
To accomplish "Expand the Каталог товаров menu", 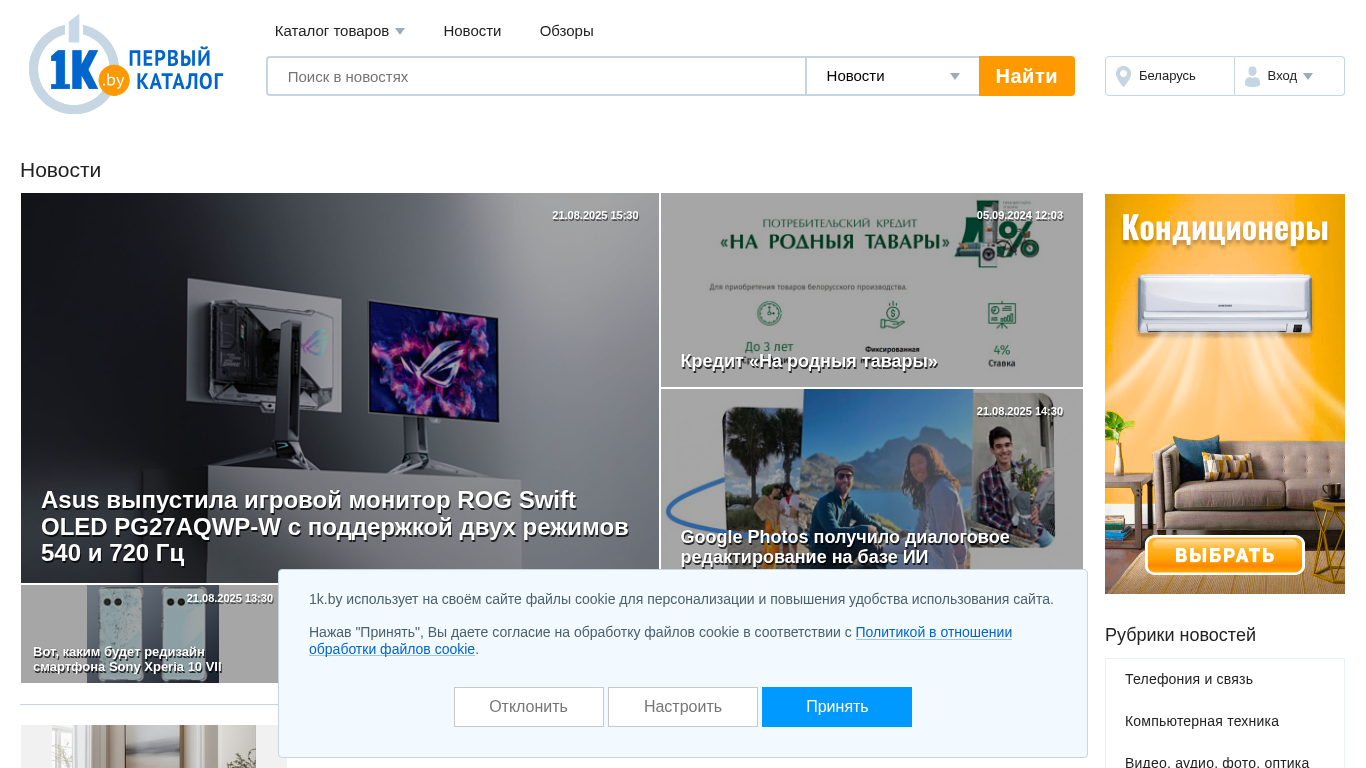I will [x=340, y=31].
